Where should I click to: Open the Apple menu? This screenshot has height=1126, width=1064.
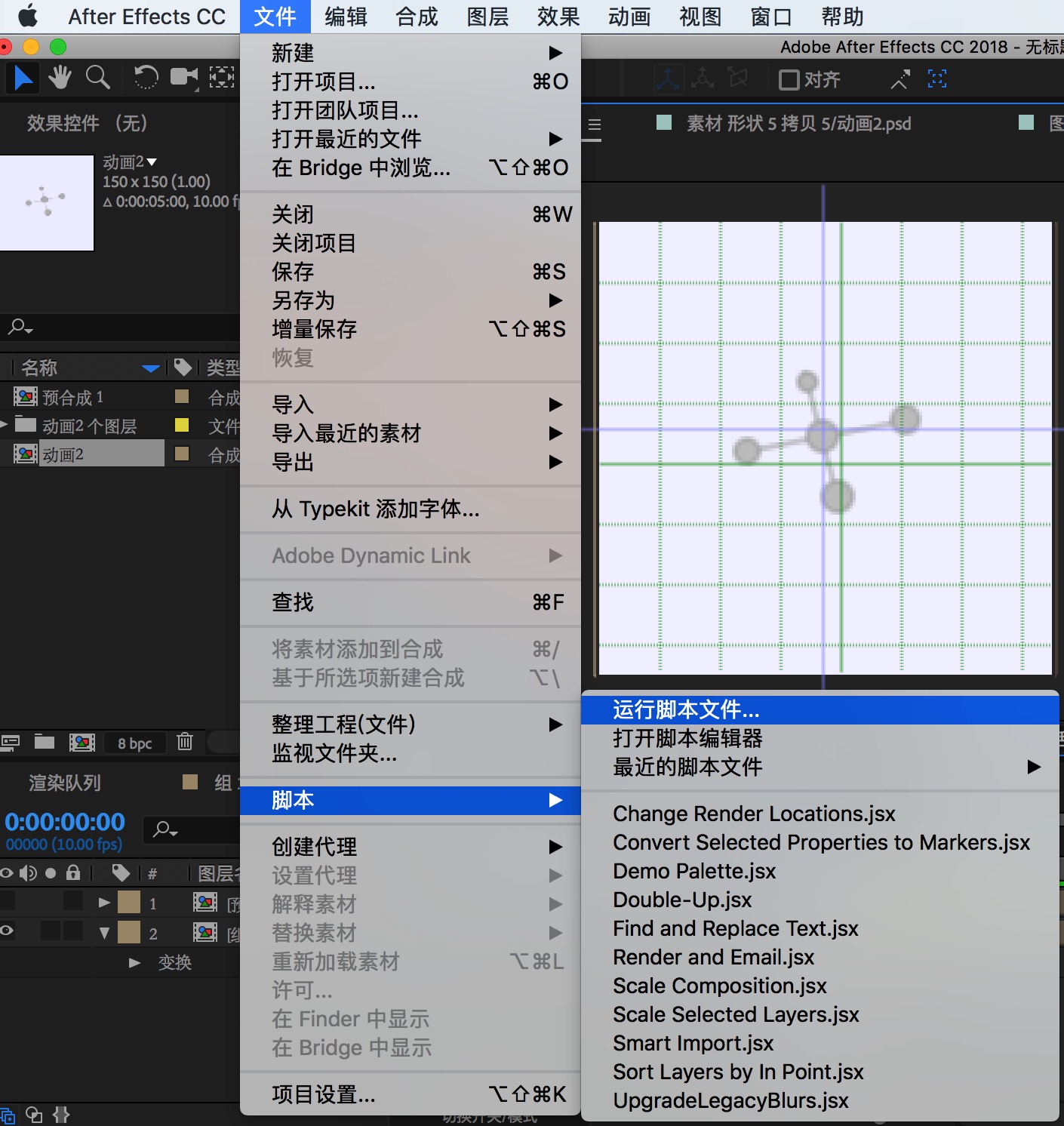[28, 16]
